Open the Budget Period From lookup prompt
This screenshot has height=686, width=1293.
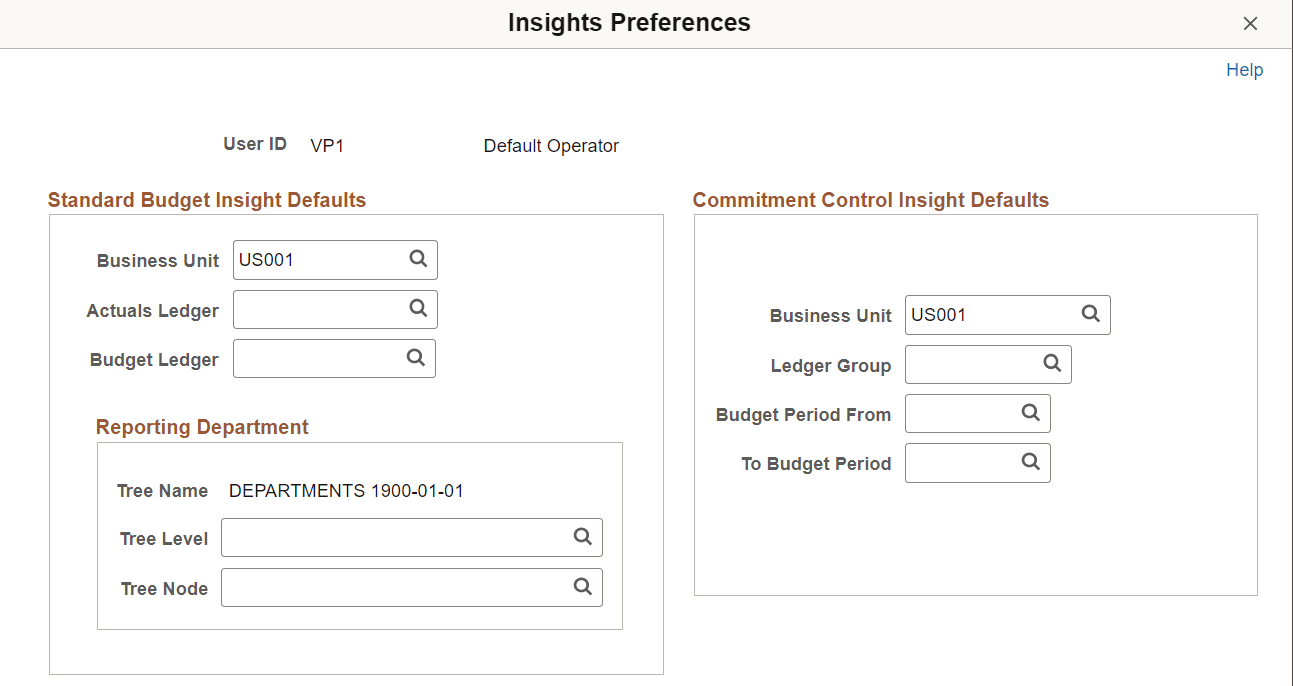(1031, 413)
